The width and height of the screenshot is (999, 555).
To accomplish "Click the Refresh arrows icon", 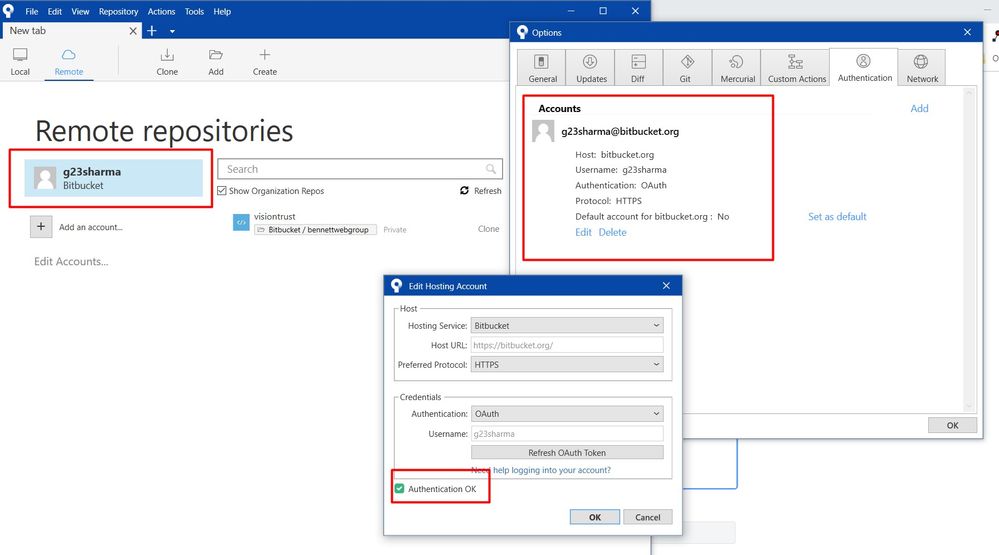I will (x=464, y=191).
